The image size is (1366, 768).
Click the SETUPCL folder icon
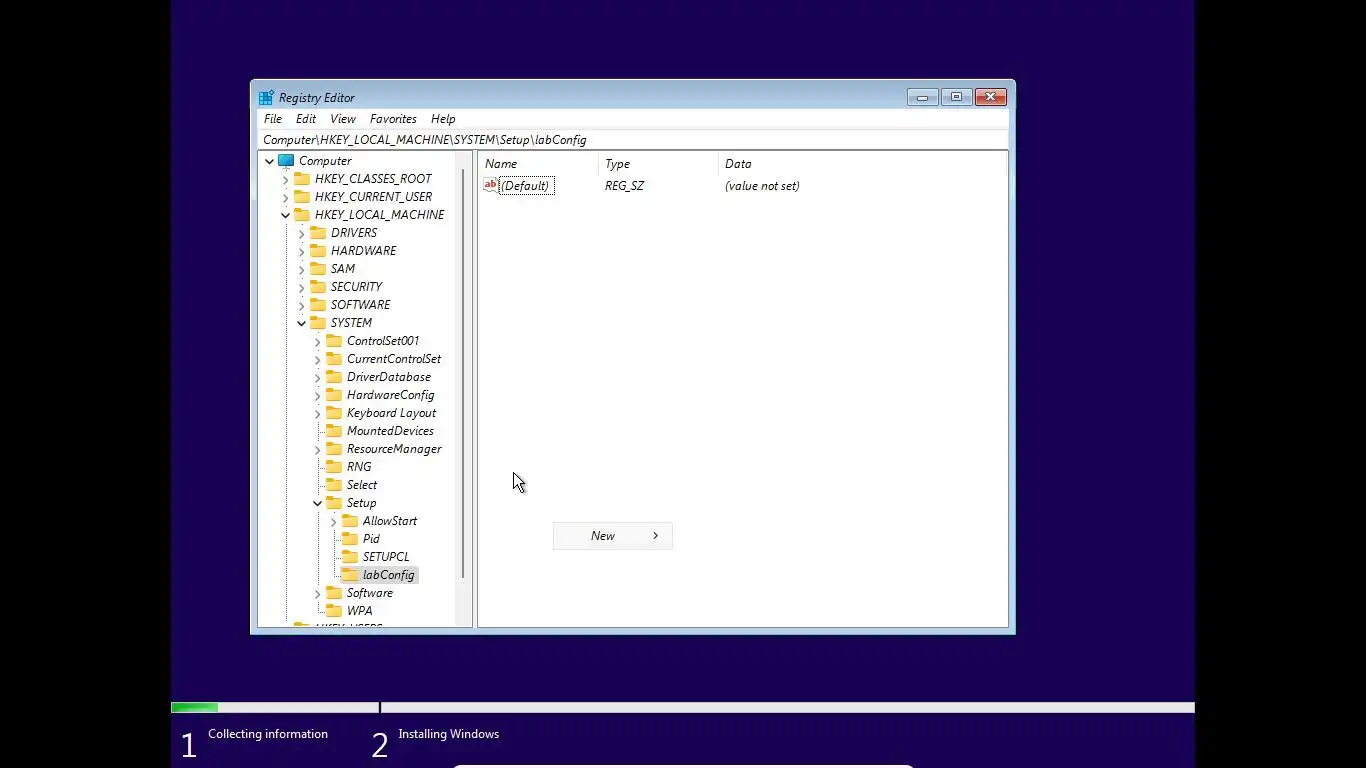(x=350, y=557)
